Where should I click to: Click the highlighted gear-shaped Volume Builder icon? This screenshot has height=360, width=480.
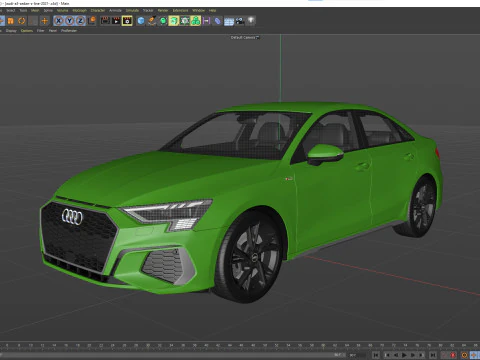pyautogui.click(x=185, y=21)
